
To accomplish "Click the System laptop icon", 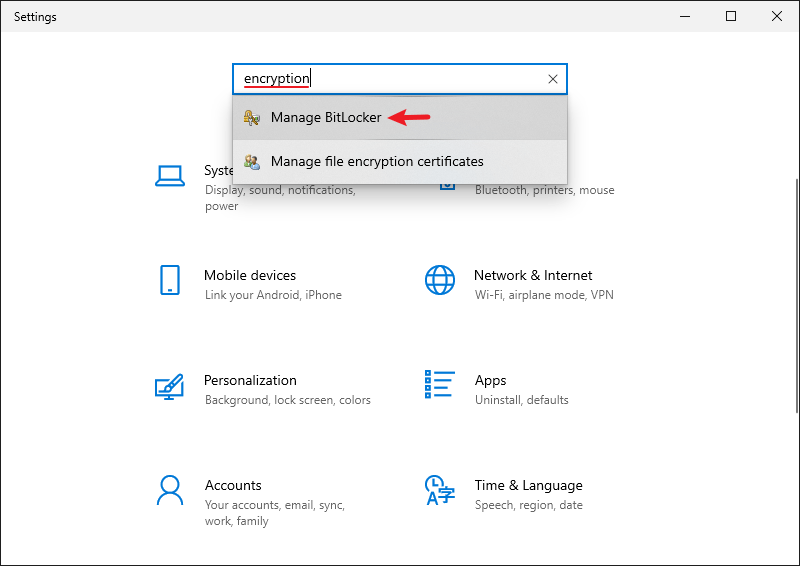I will pyautogui.click(x=170, y=176).
